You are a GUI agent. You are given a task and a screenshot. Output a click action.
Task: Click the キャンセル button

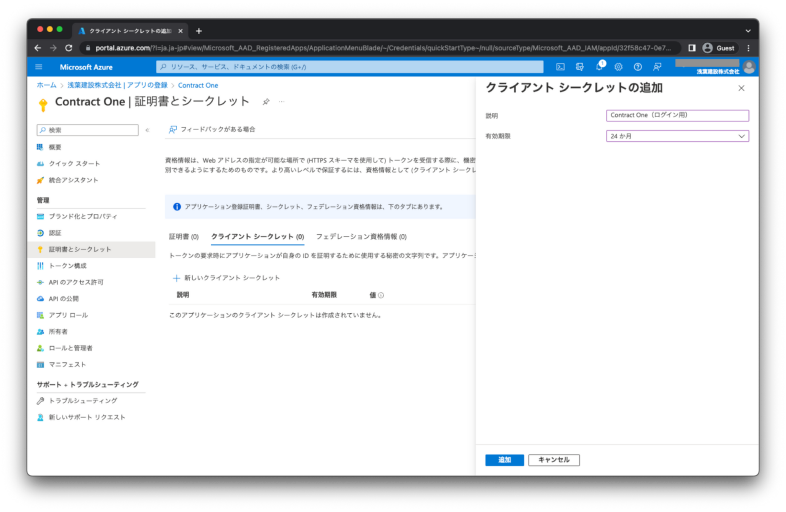pos(554,460)
